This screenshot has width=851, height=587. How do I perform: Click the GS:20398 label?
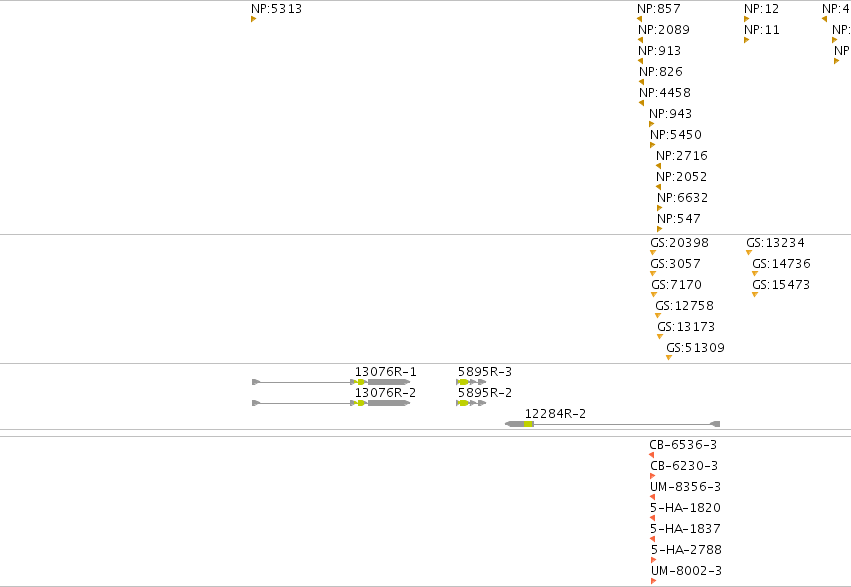pos(679,243)
